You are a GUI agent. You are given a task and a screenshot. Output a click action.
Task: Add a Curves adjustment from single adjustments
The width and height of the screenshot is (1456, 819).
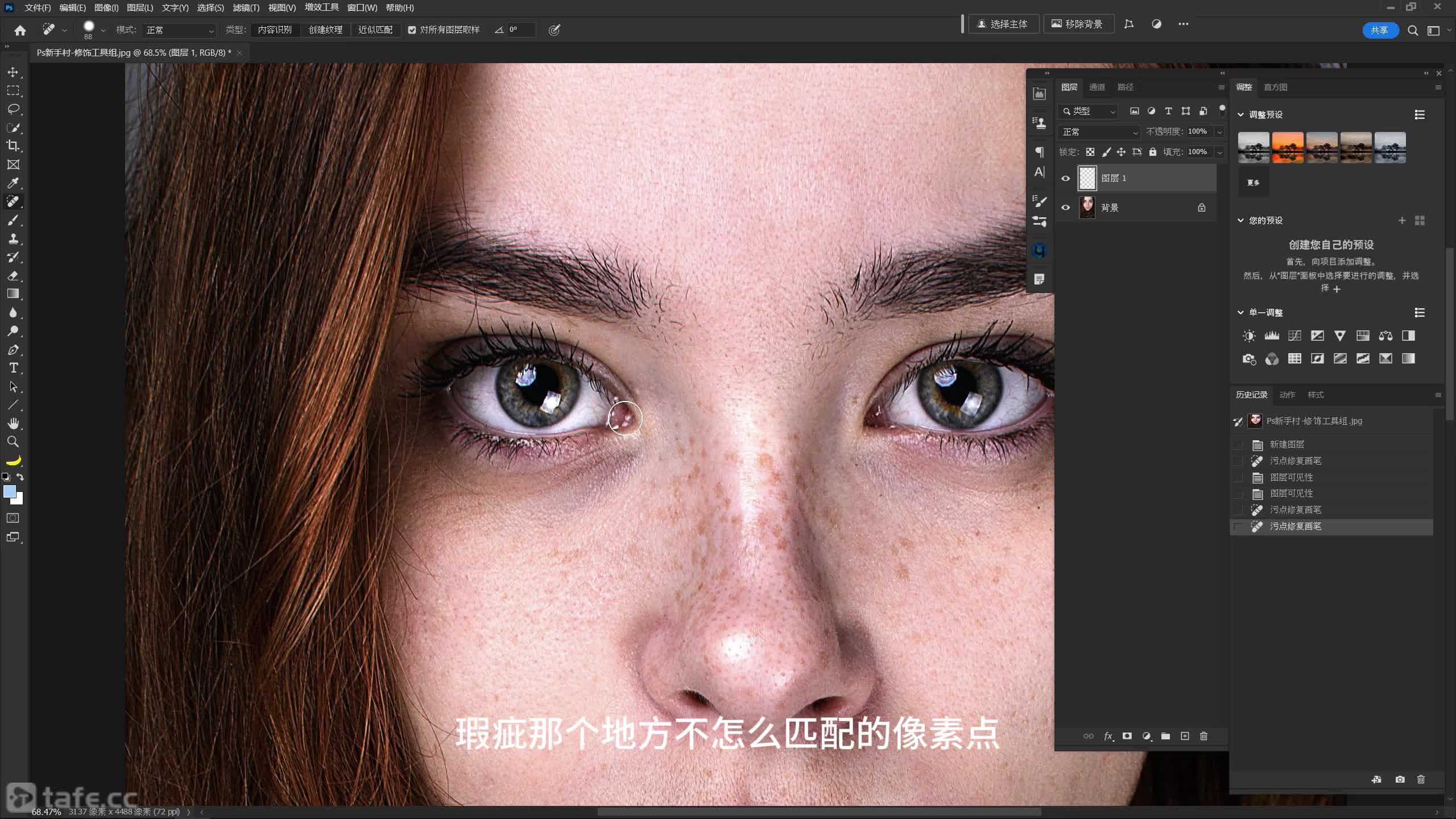pos(1294,336)
